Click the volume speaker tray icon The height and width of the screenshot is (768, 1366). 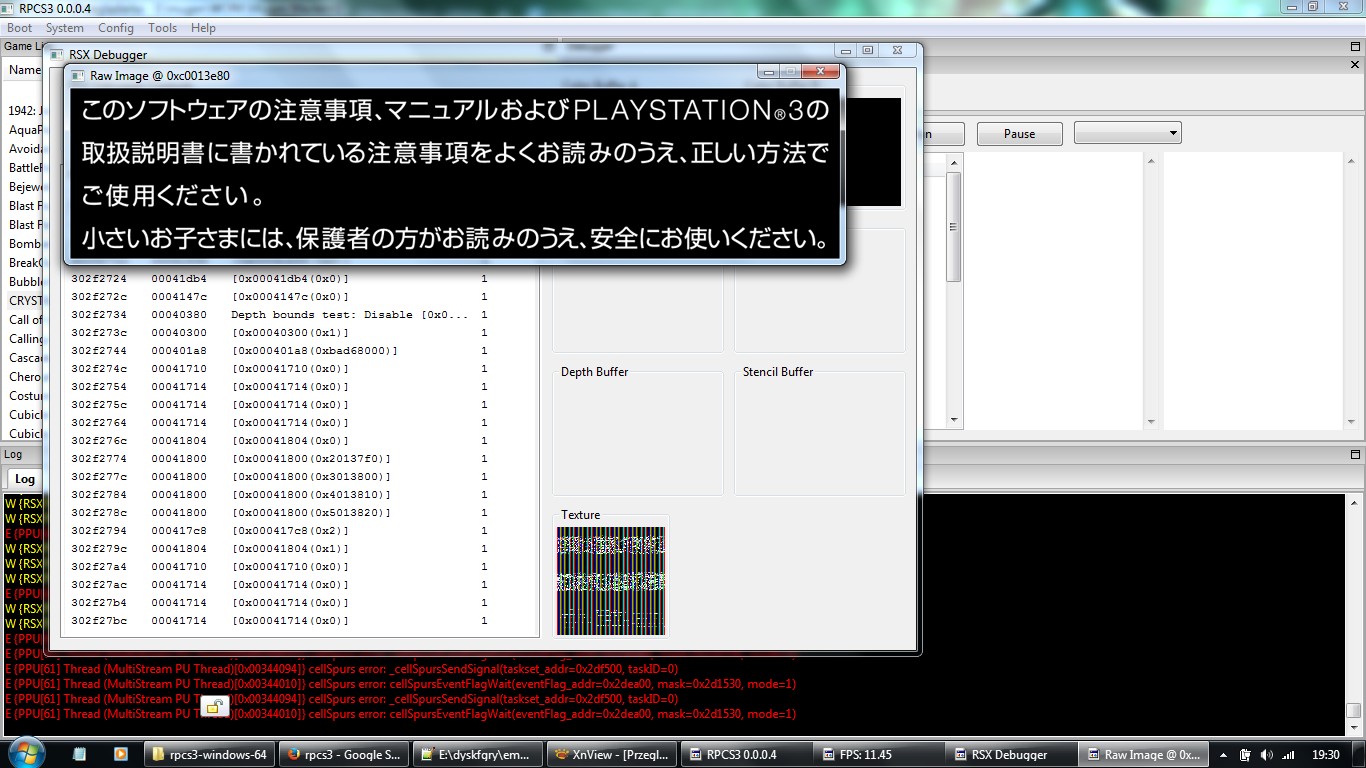tap(1268, 754)
